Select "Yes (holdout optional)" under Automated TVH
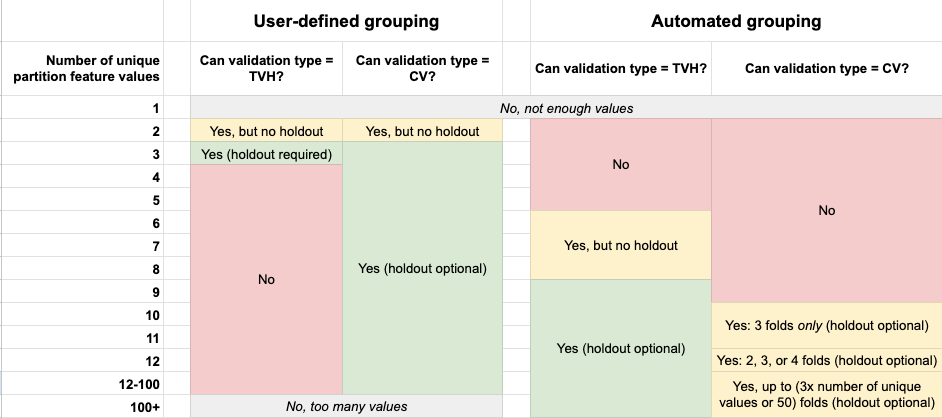Image resolution: width=942 pixels, height=418 pixels. coord(620,348)
